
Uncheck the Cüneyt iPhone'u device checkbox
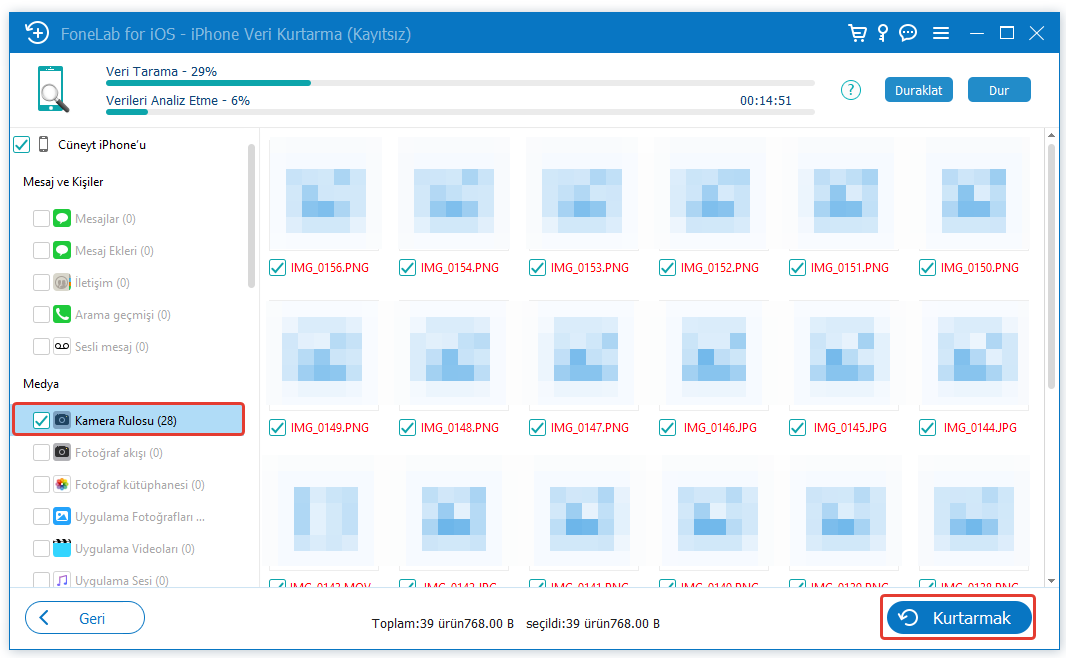coord(22,145)
